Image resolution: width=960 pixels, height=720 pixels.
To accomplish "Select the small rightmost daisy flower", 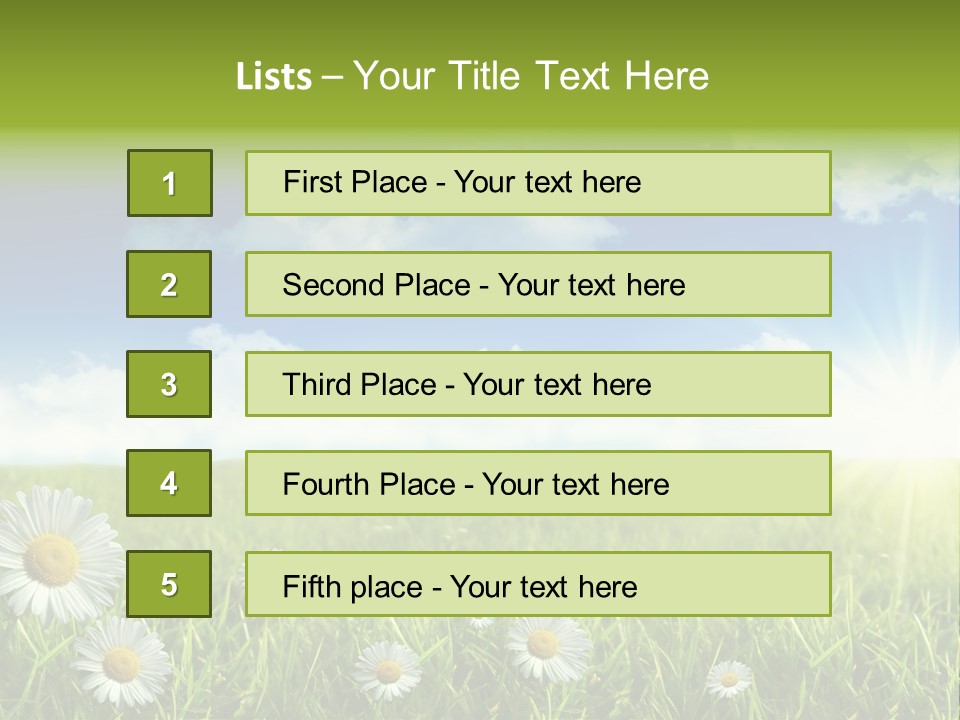I will click(728, 679).
